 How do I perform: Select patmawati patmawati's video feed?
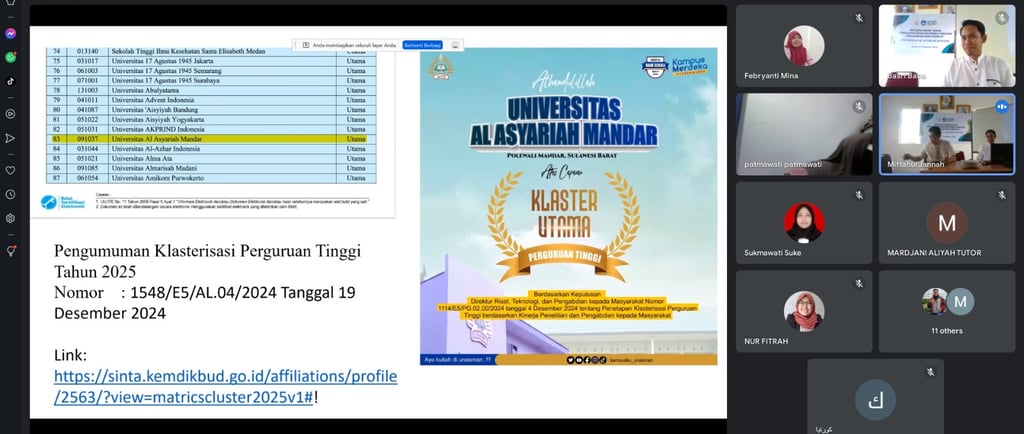(x=804, y=134)
